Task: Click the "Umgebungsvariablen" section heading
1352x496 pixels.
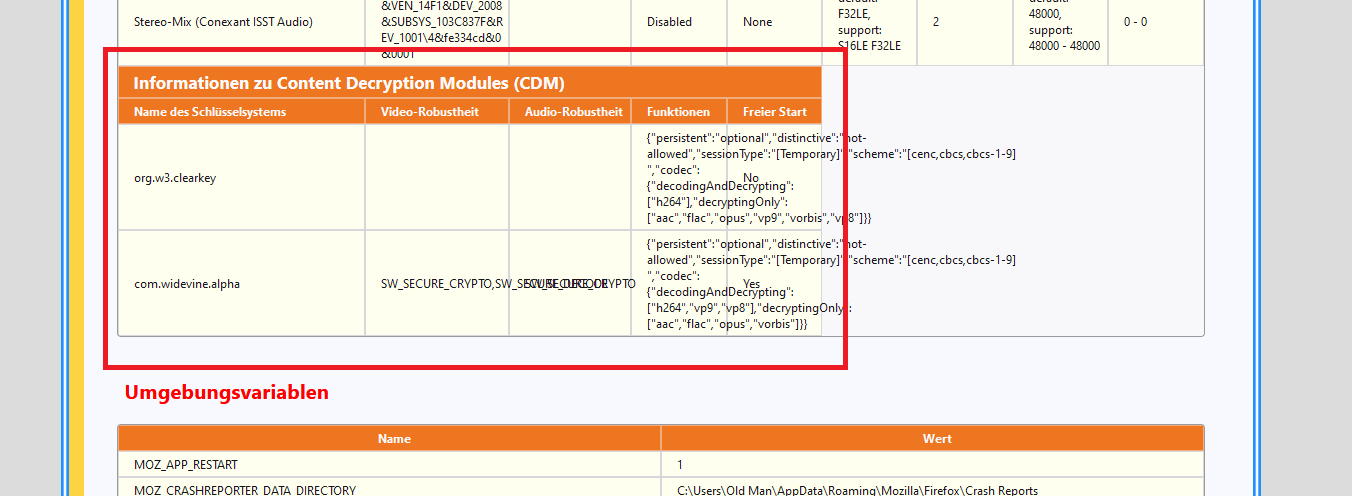Action: point(226,393)
